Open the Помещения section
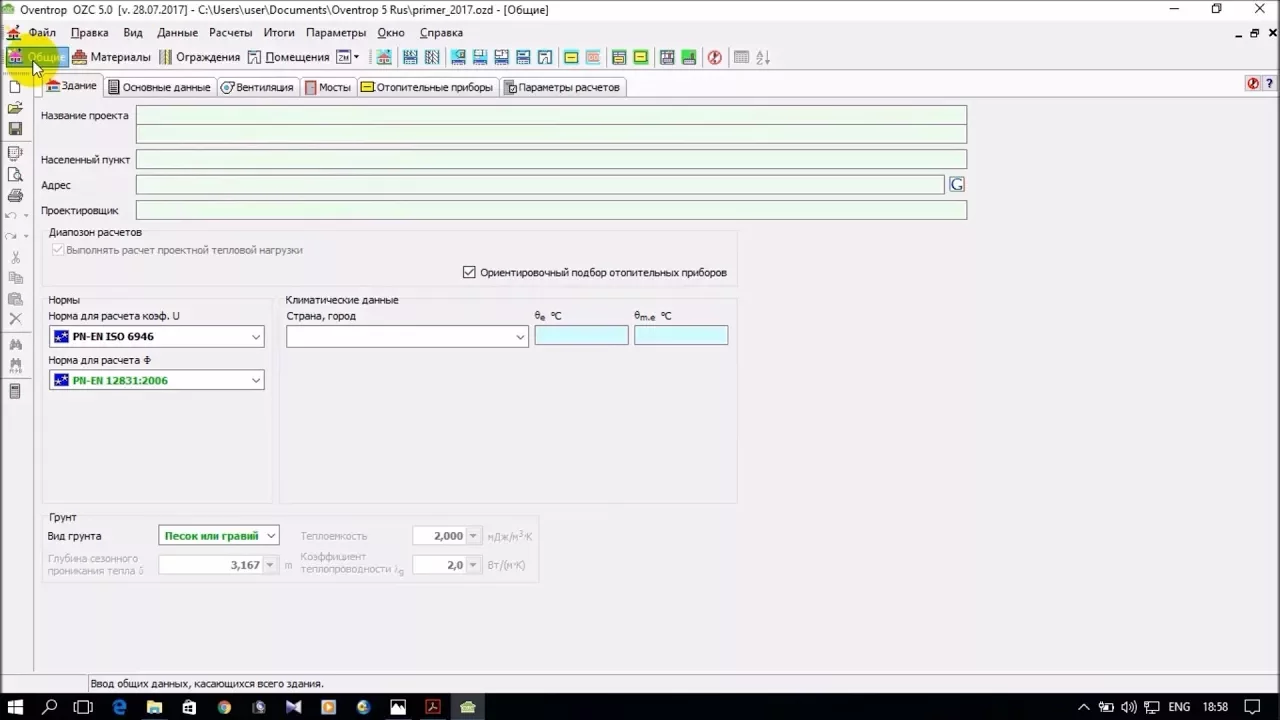Screen dimensions: 1280x720 click(x=288, y=57)
